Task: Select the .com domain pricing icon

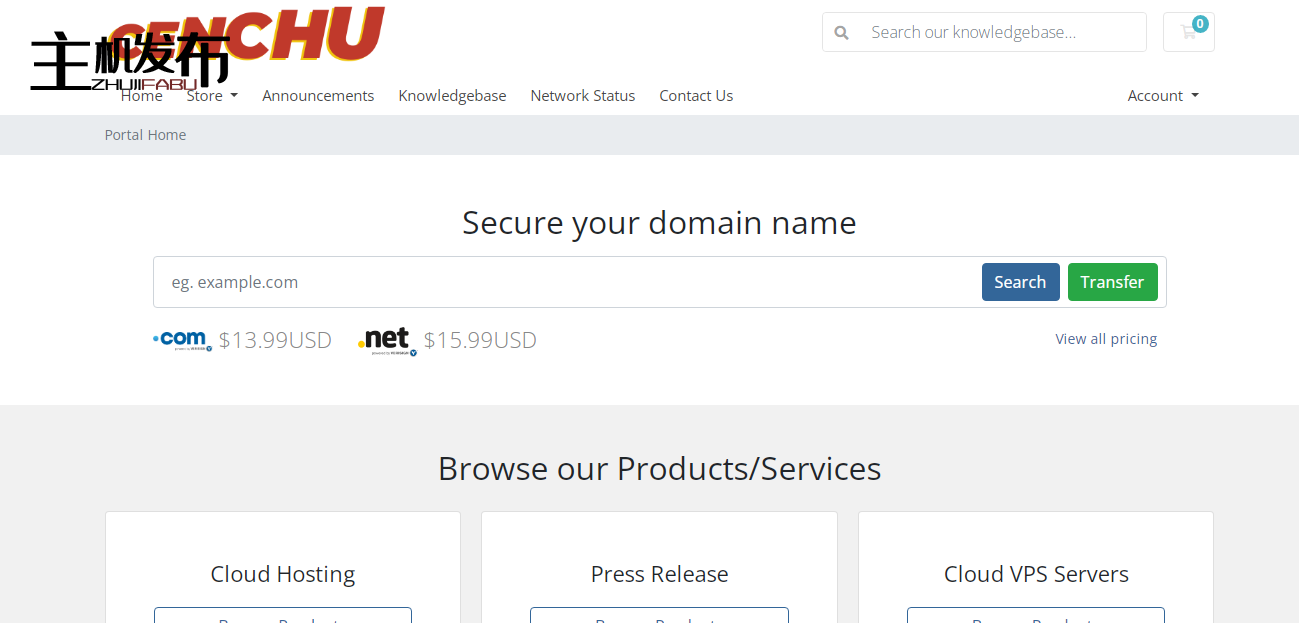Action: (182, 340)
